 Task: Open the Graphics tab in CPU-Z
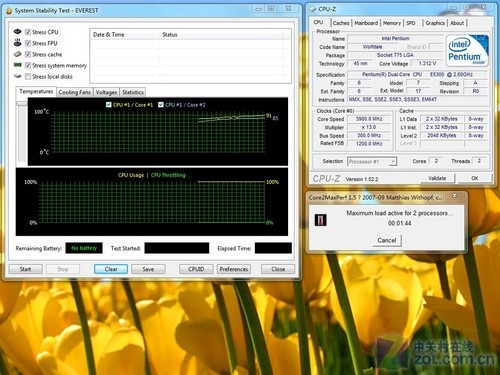[435, 23]
